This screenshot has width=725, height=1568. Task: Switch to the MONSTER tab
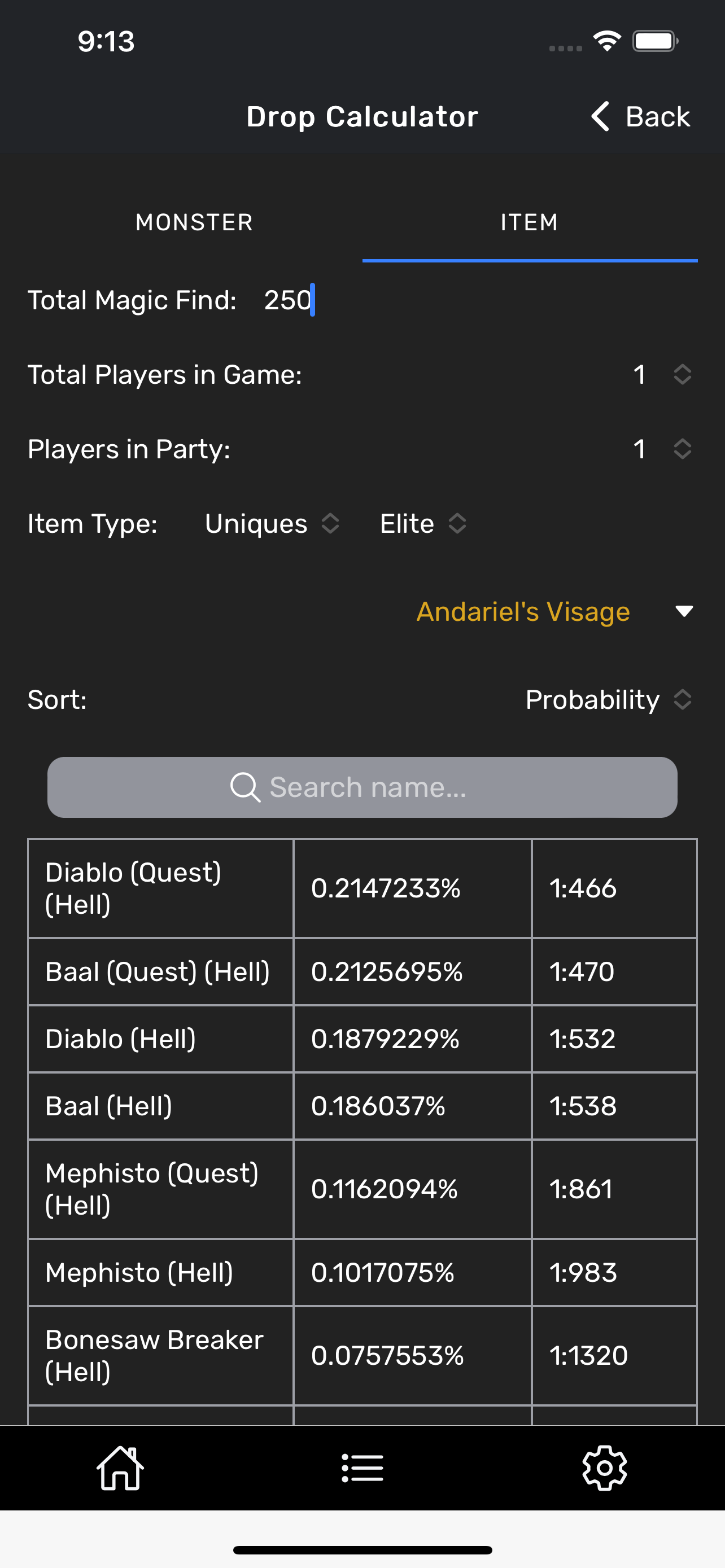tap(194, 222)
